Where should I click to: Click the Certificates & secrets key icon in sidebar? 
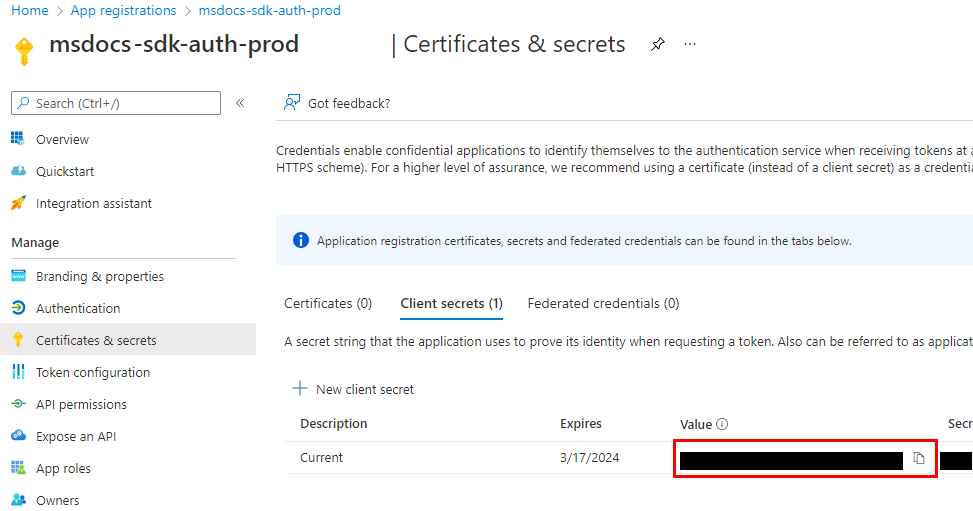click(18, 340)
